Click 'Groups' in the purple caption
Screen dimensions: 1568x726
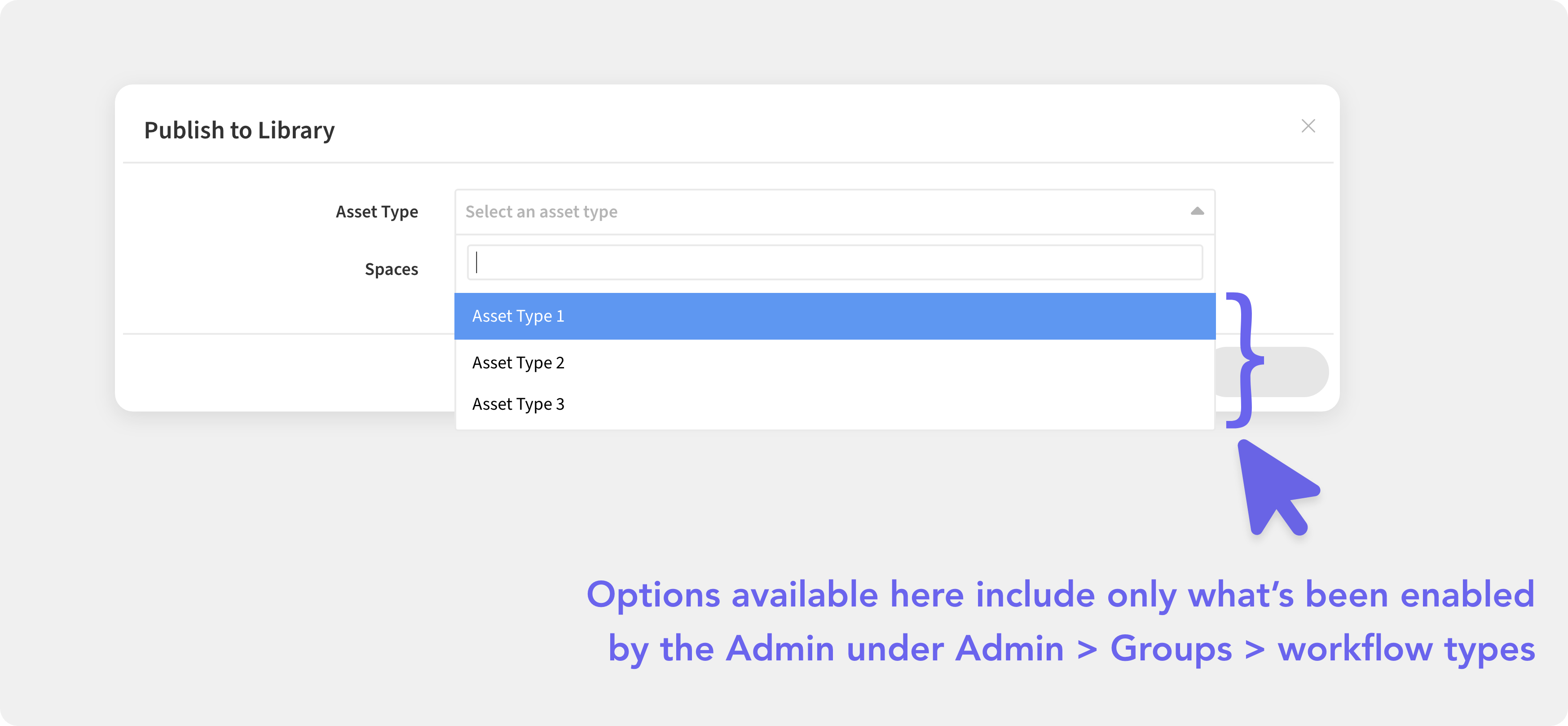pos(1171,649)
